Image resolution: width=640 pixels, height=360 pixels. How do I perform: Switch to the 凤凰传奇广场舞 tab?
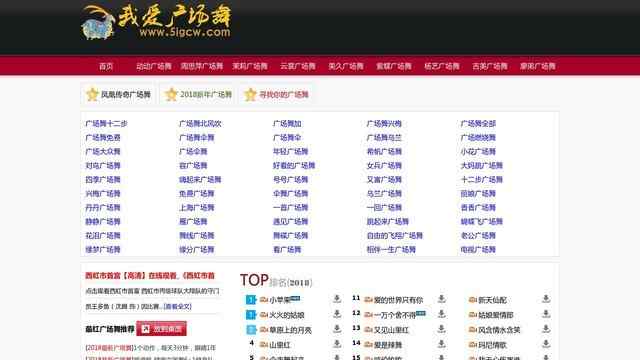click(x=118, y=94)
